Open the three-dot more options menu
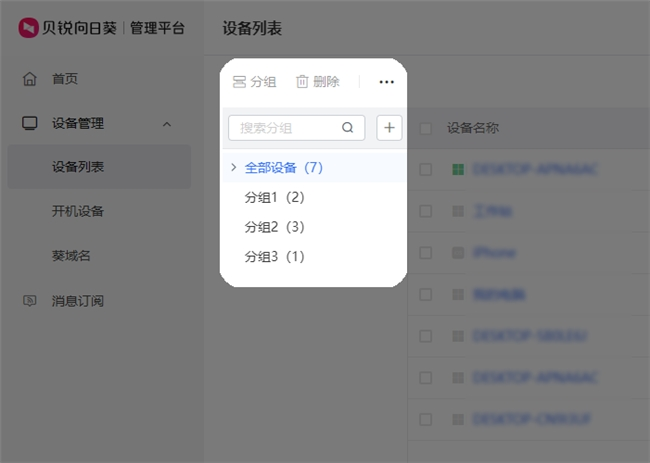650x463 pixels. pyautogui.click(x=387, y=82)
